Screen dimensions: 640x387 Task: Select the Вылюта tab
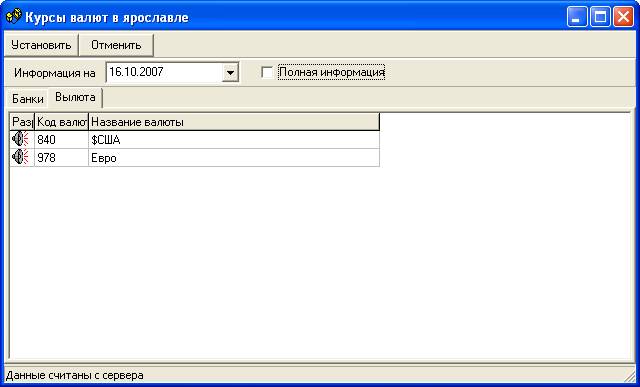[75, 98]
